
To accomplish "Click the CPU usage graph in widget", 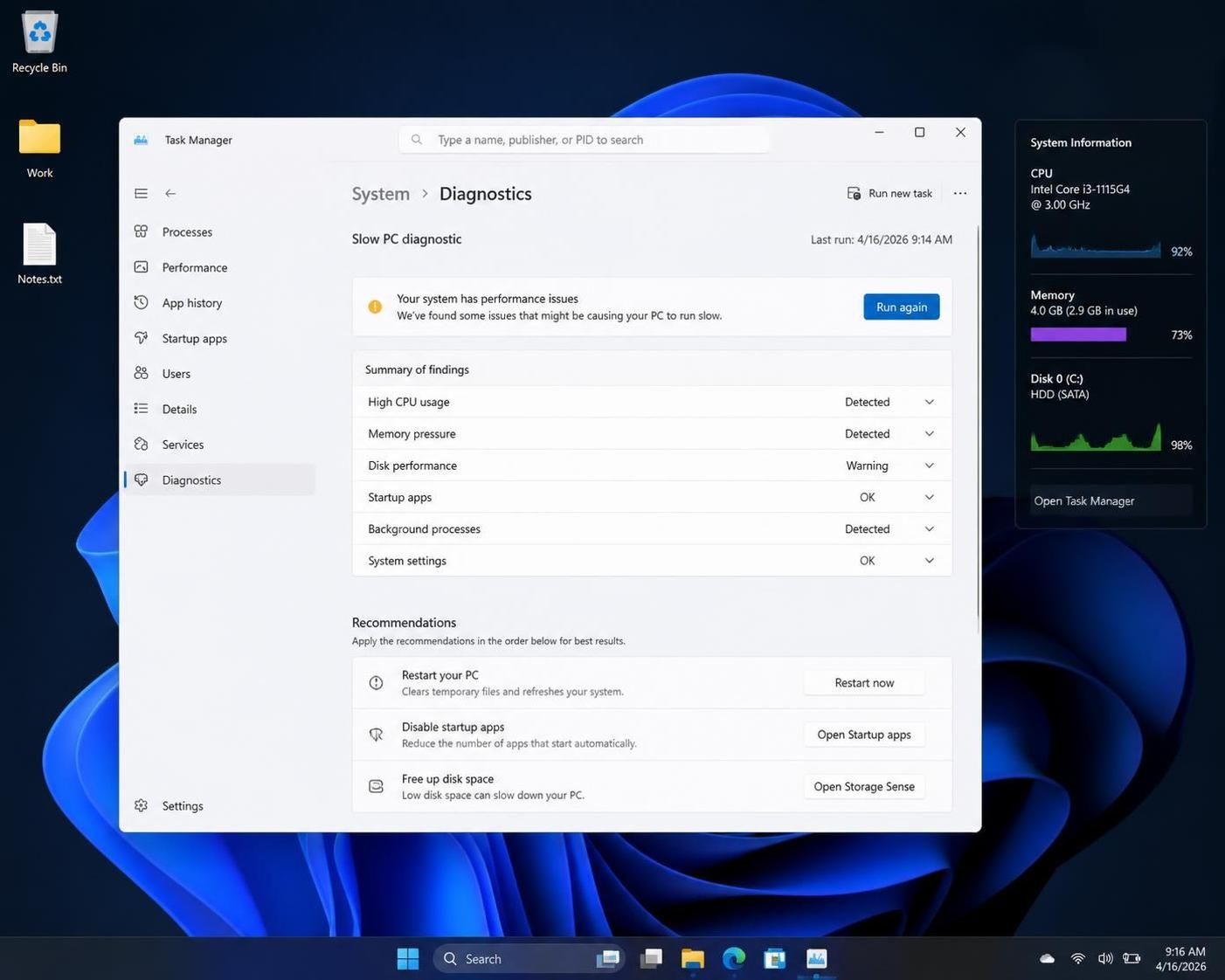I will click(1096, 245).
